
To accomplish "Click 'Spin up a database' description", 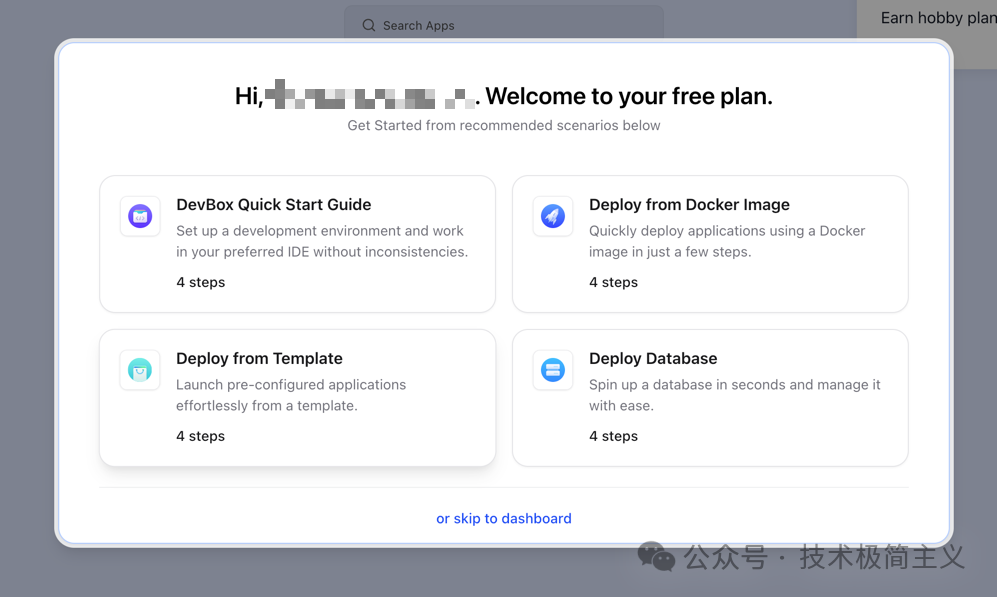I will (734, 395).
